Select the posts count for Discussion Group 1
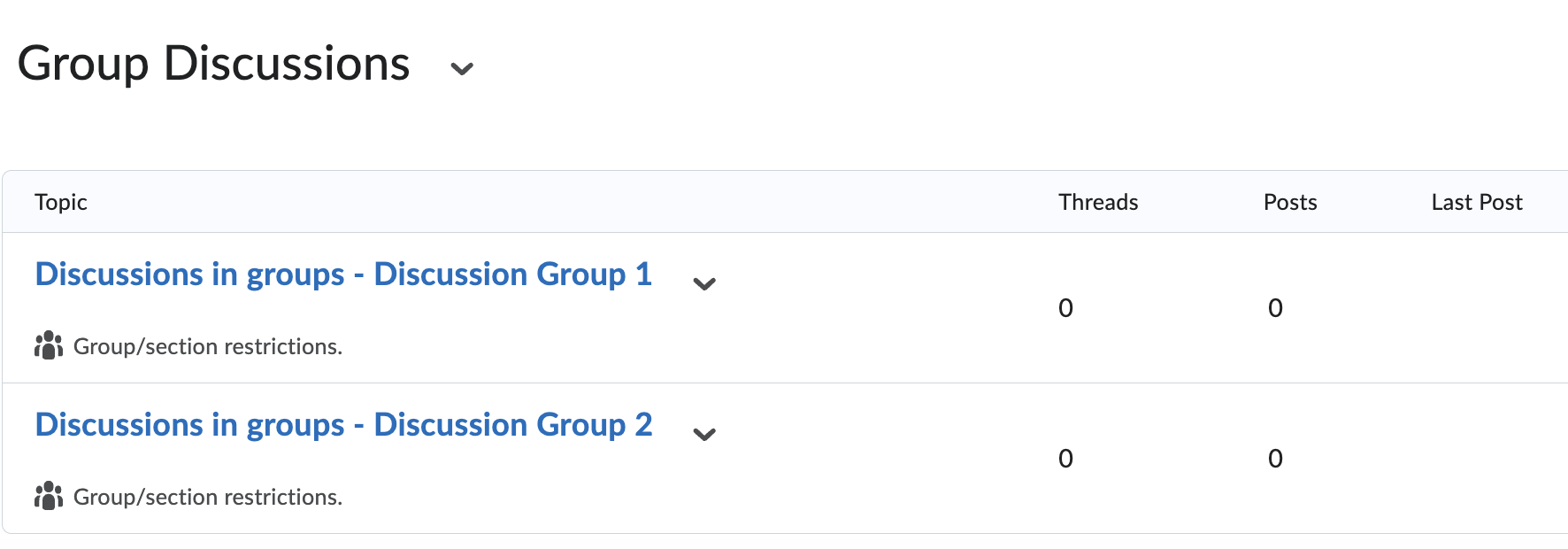 pyautogui.click(x=1275, y=308)
